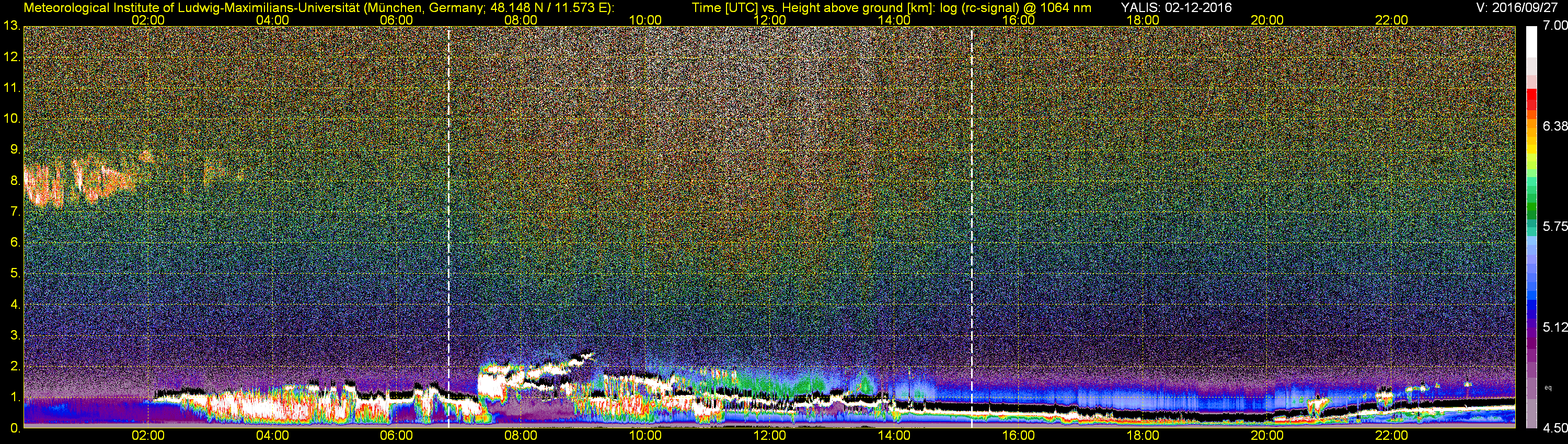Click the 22:00 label on the top axis
Viewport: 1568px width, 444px height.
(x=1391, y=20)
